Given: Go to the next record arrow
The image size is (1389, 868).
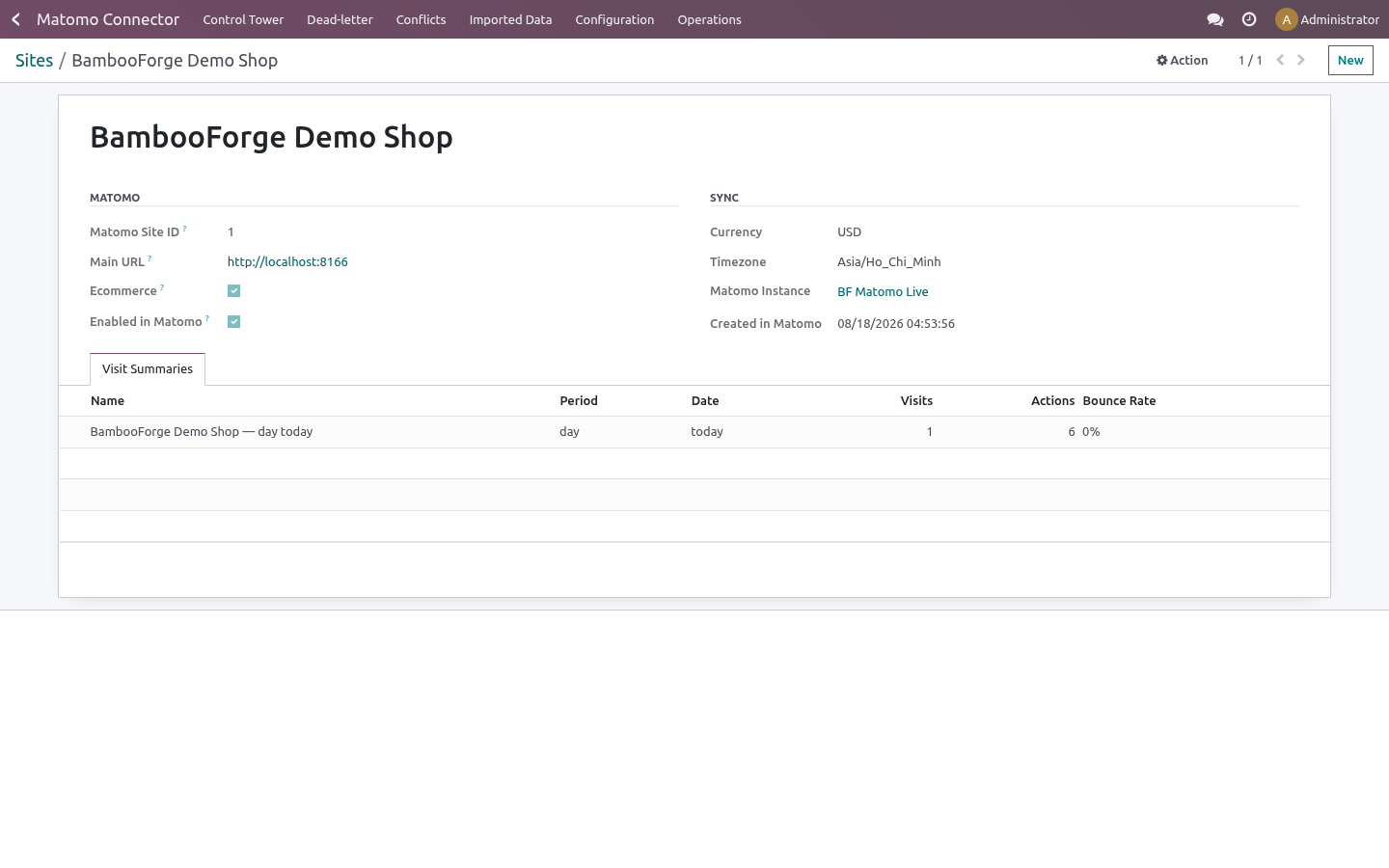Looking at the screenshot, I should point(1301,60).
